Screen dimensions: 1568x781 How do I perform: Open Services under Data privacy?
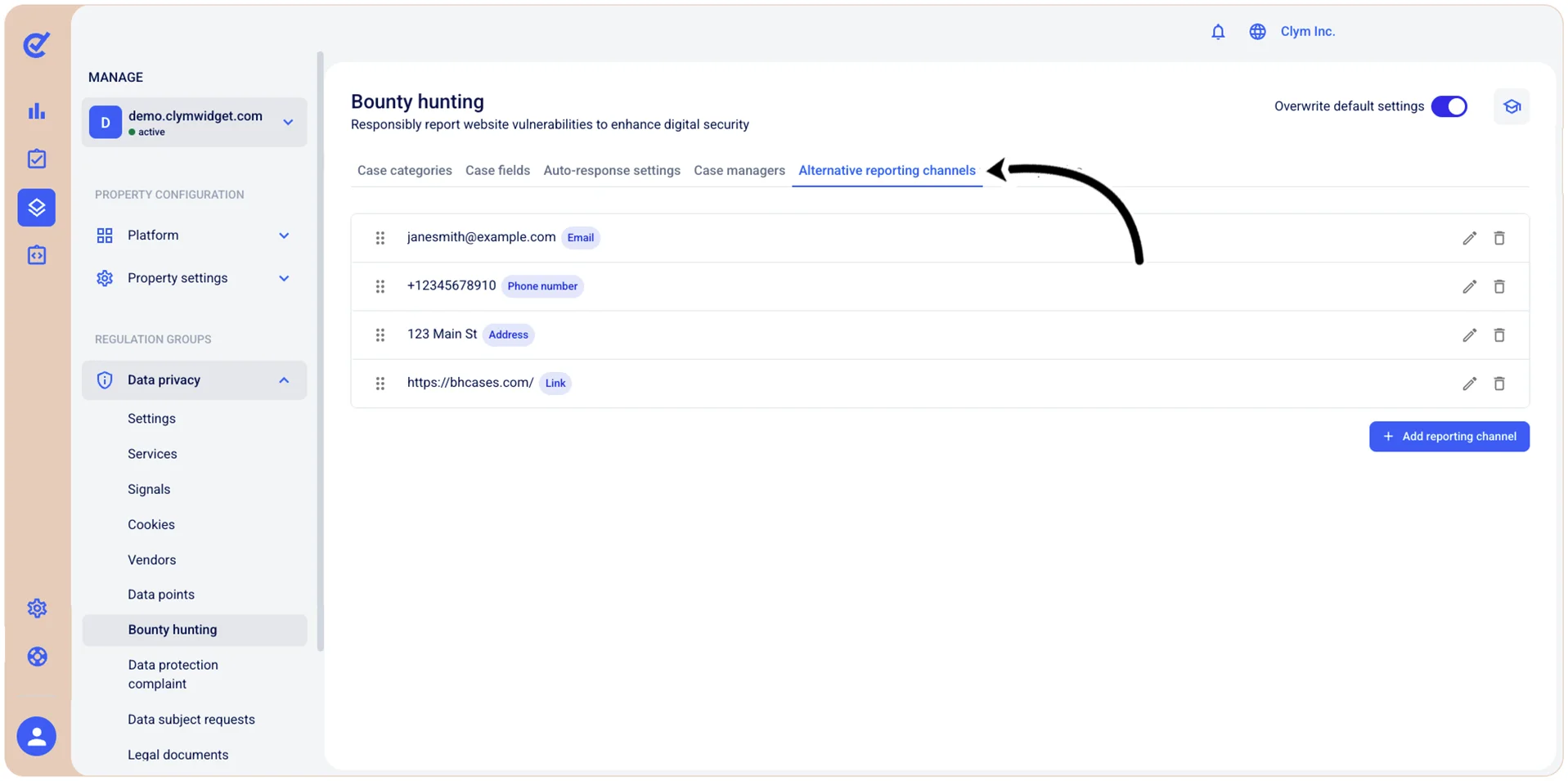coord(152,454)
